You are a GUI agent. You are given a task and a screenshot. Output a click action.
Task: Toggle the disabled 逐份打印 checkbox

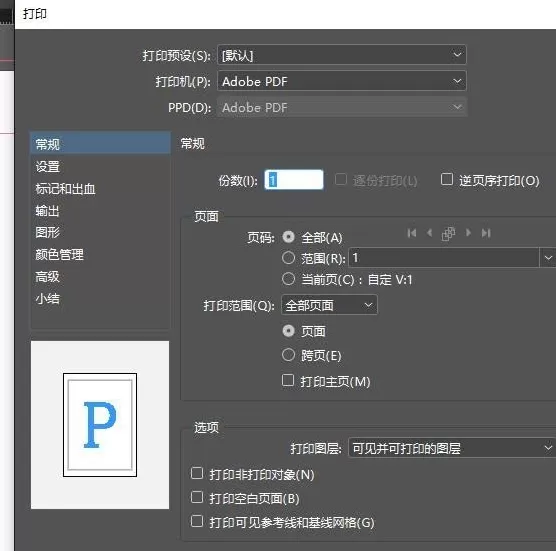tap(341, 179)
